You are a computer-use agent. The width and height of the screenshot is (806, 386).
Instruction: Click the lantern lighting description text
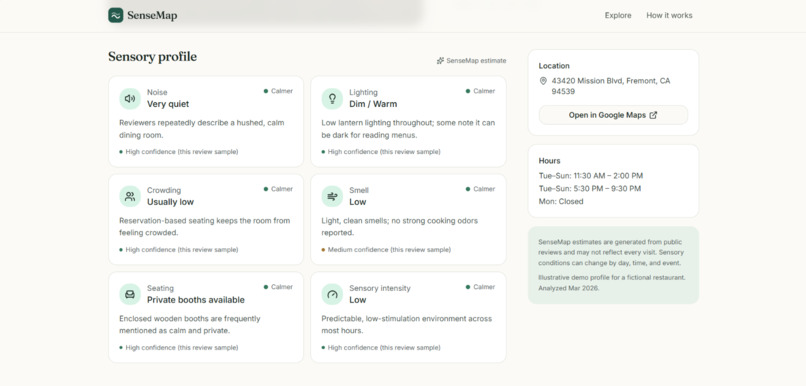click(x=408, y=129)
